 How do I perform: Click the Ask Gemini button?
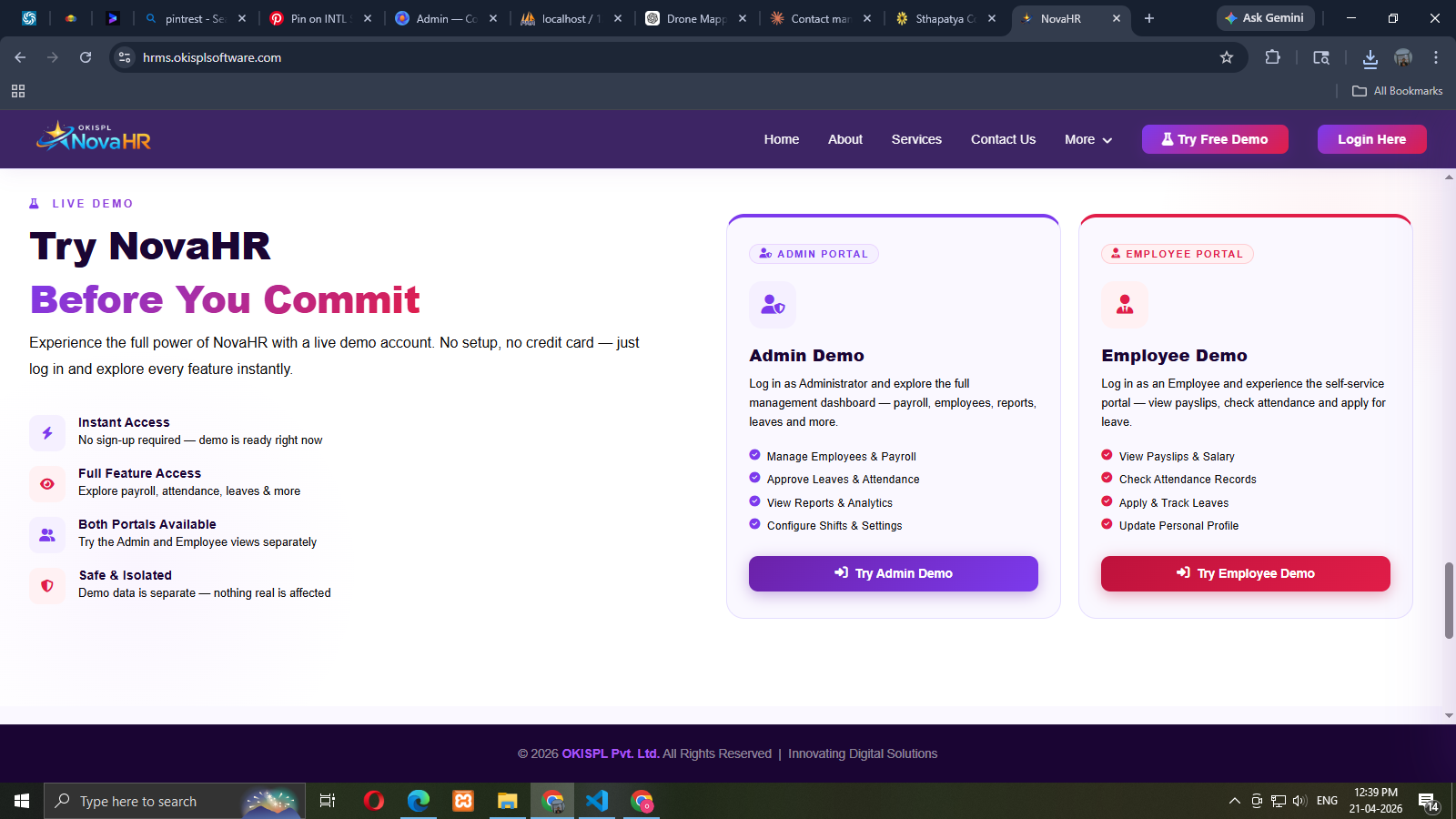click(1266, 18)
